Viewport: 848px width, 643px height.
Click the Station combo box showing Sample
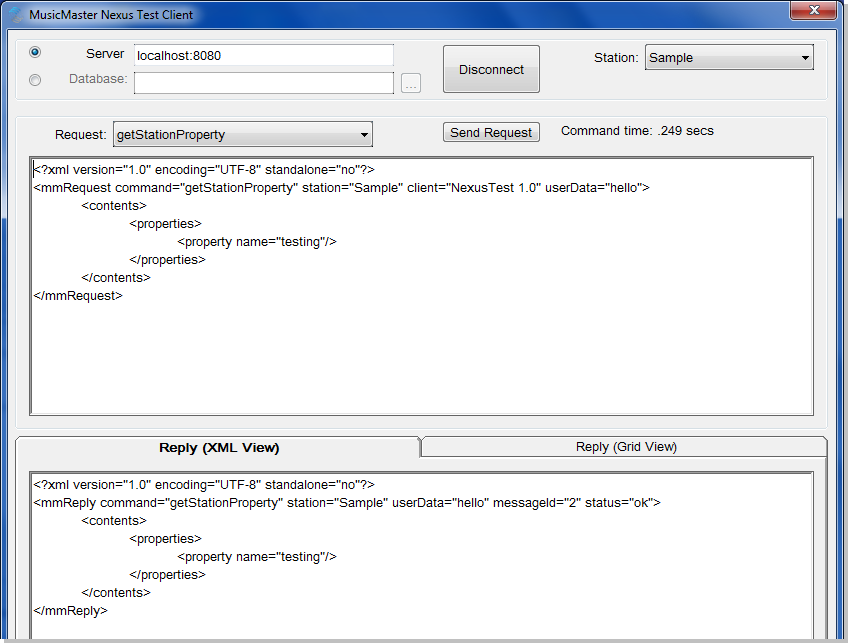(x=729, y=58)
